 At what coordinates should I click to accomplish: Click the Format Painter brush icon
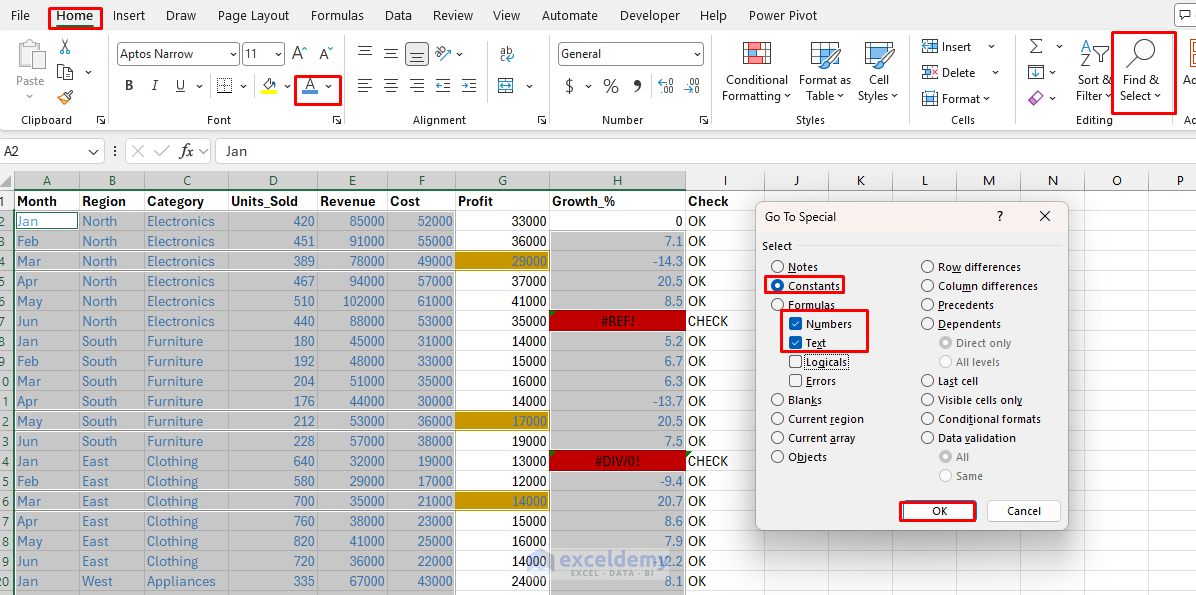[x=65, y=97]
